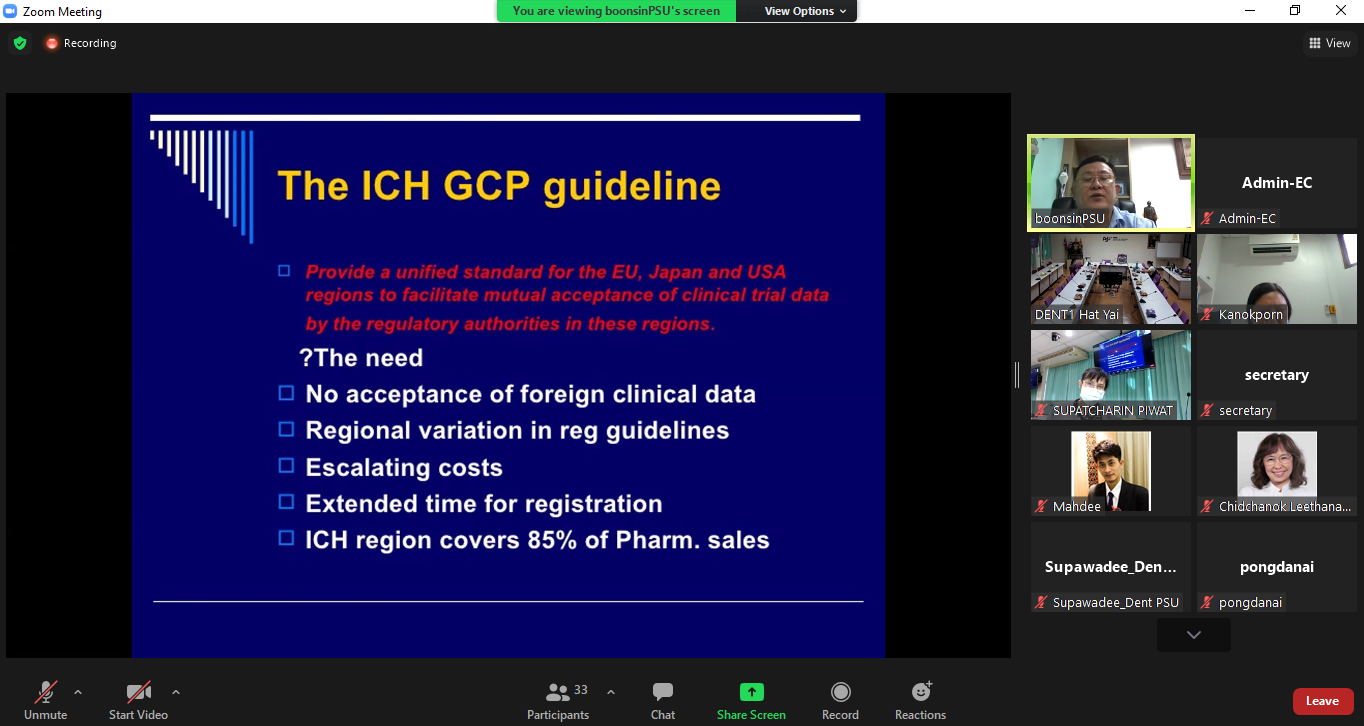The height and width of the screenshot is (726, 1364).
Task: Click muted mic icon beside Supawadee_Dent PSU
Action: point(1042,602)
